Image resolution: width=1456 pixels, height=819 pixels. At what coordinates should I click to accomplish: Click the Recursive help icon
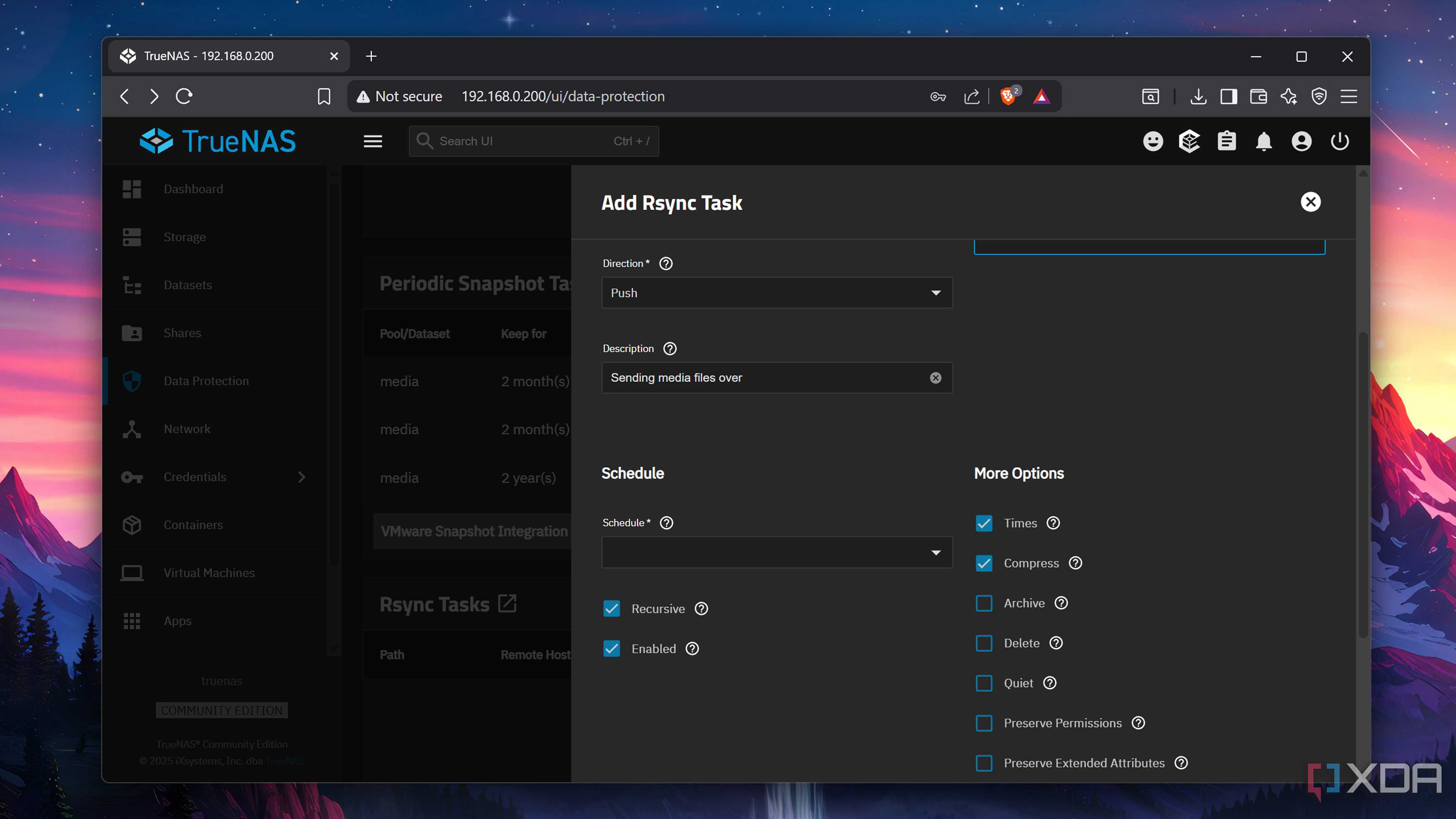pyautogui.click(x=701, y=609)
